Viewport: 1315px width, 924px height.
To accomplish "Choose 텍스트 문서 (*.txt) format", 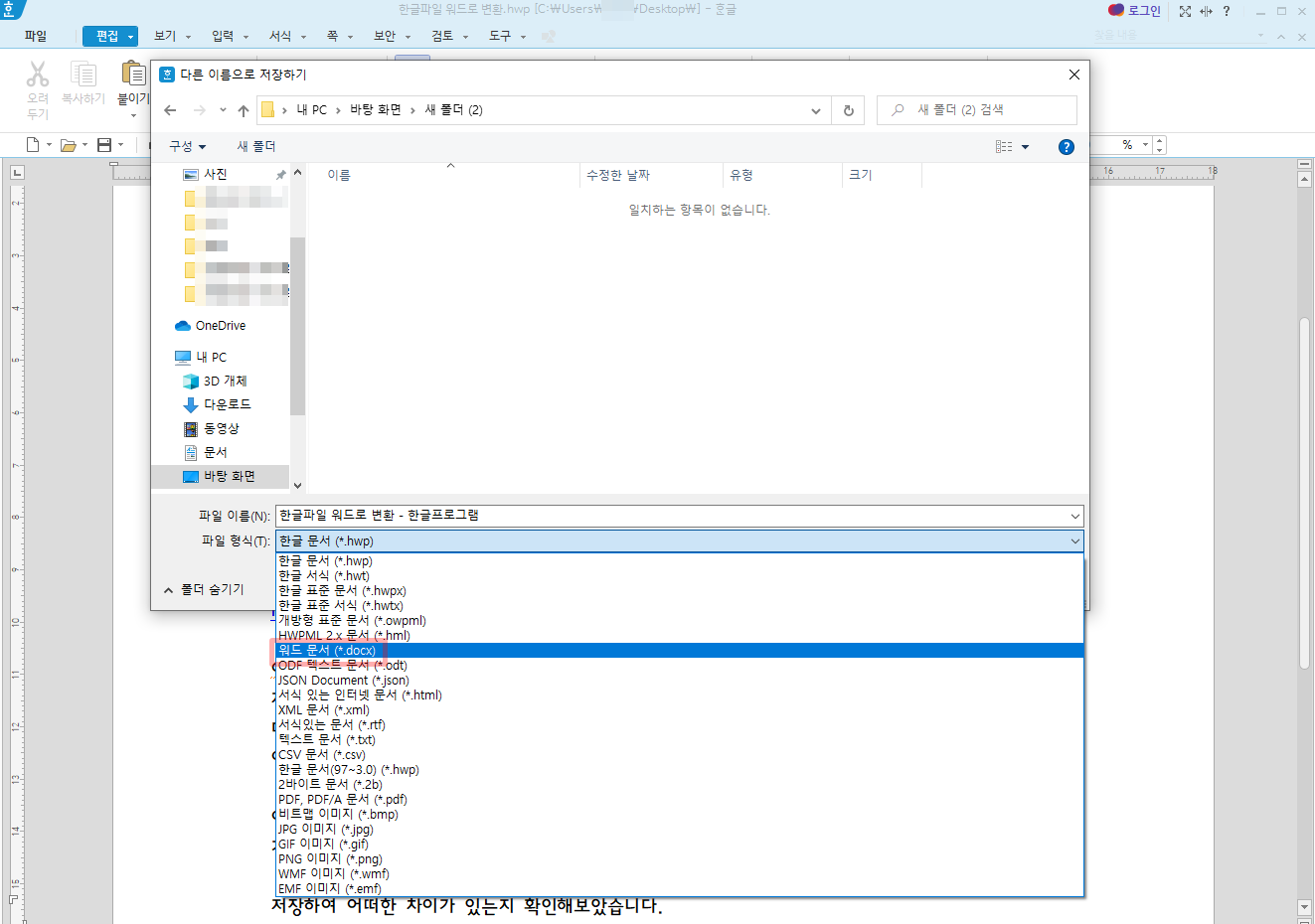I will pos(680,740).
